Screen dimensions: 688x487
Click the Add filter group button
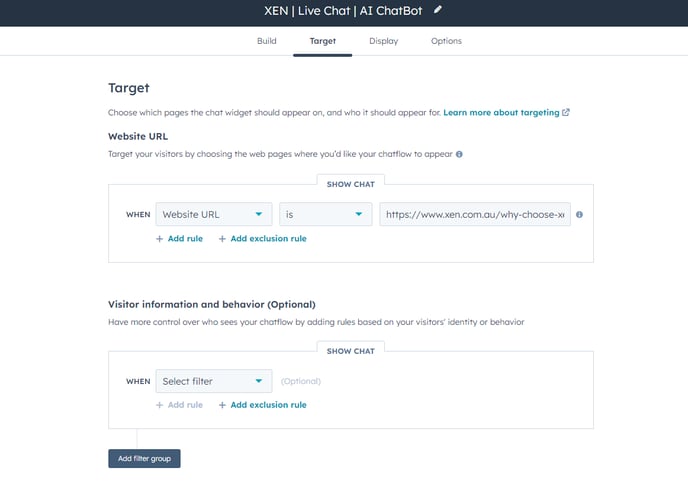tap(144, 458)
